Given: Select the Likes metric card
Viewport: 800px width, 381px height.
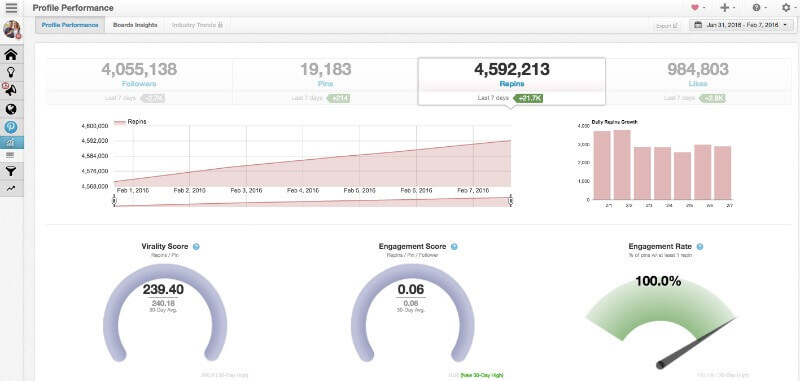Looking at the screenshot, I should [698, 81].
